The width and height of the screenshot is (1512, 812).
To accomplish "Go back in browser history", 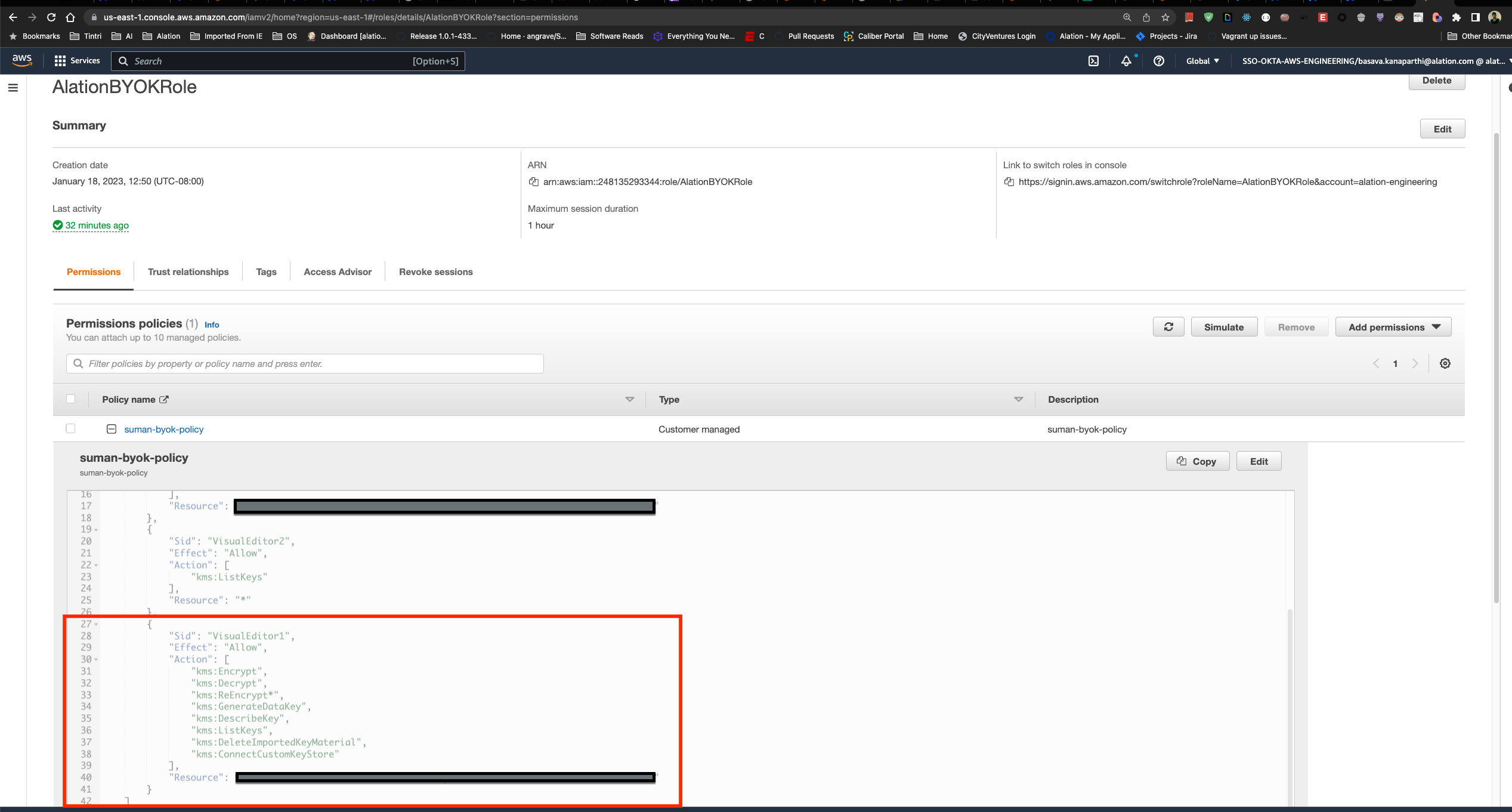I will tap(13, 17).
